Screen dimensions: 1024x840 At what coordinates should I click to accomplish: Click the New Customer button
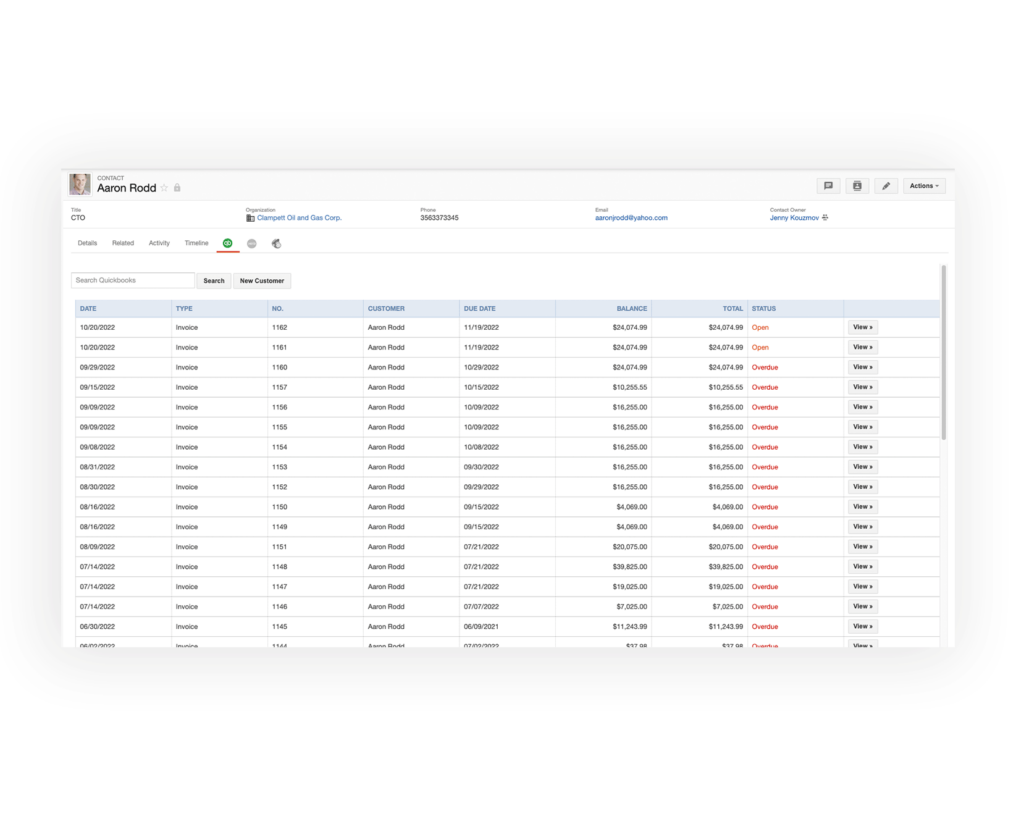point(261,280)
